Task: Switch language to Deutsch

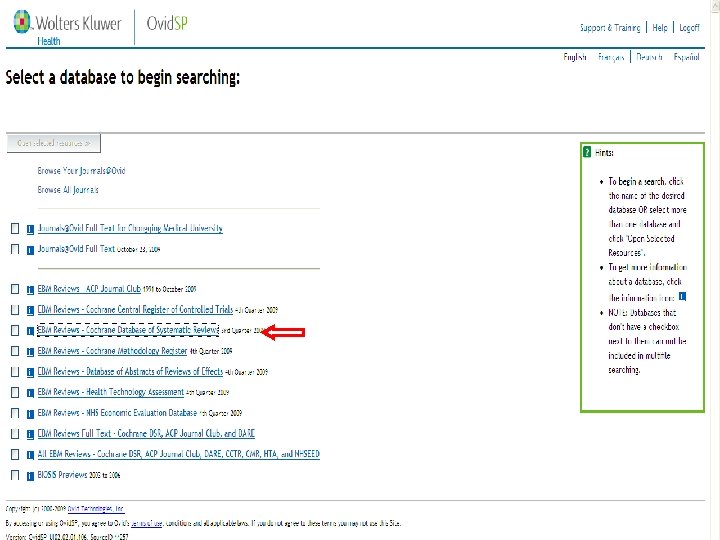Action: (x=649, y=57)
